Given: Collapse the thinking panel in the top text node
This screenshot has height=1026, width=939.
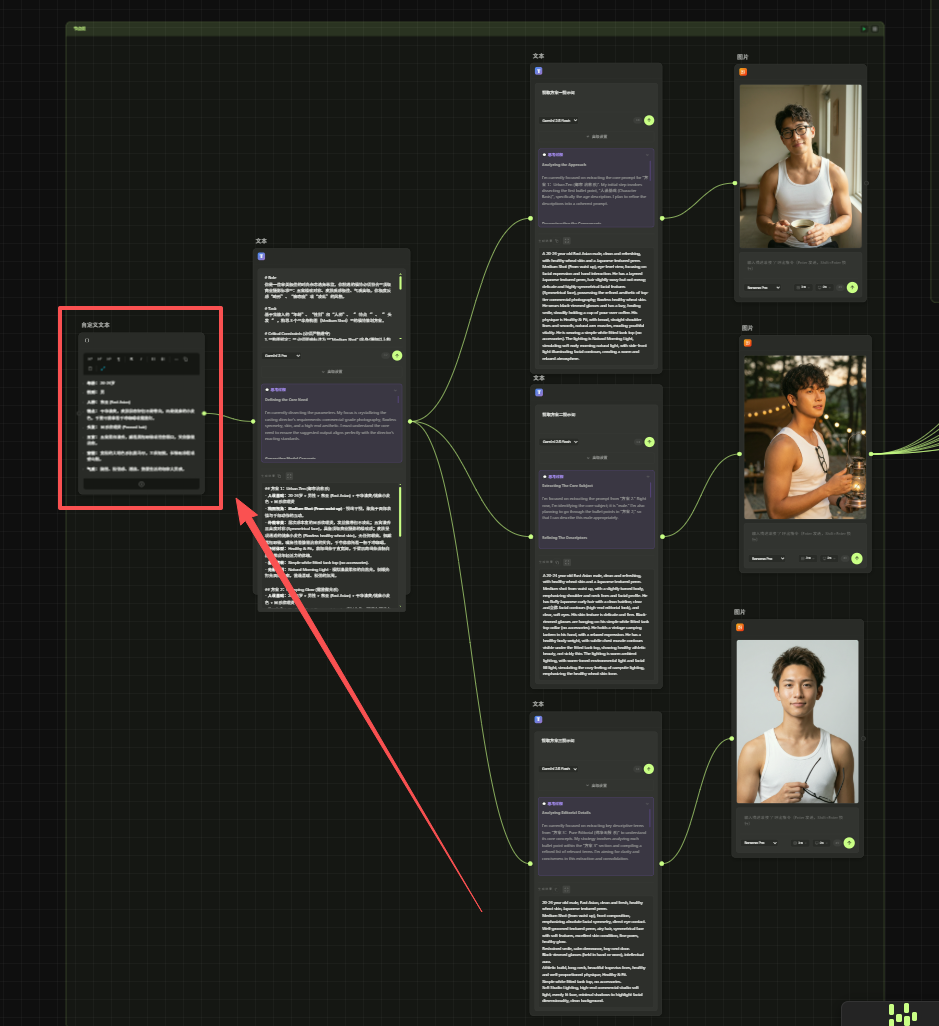Looking at the screenshot, I should [x=648, y=155].
